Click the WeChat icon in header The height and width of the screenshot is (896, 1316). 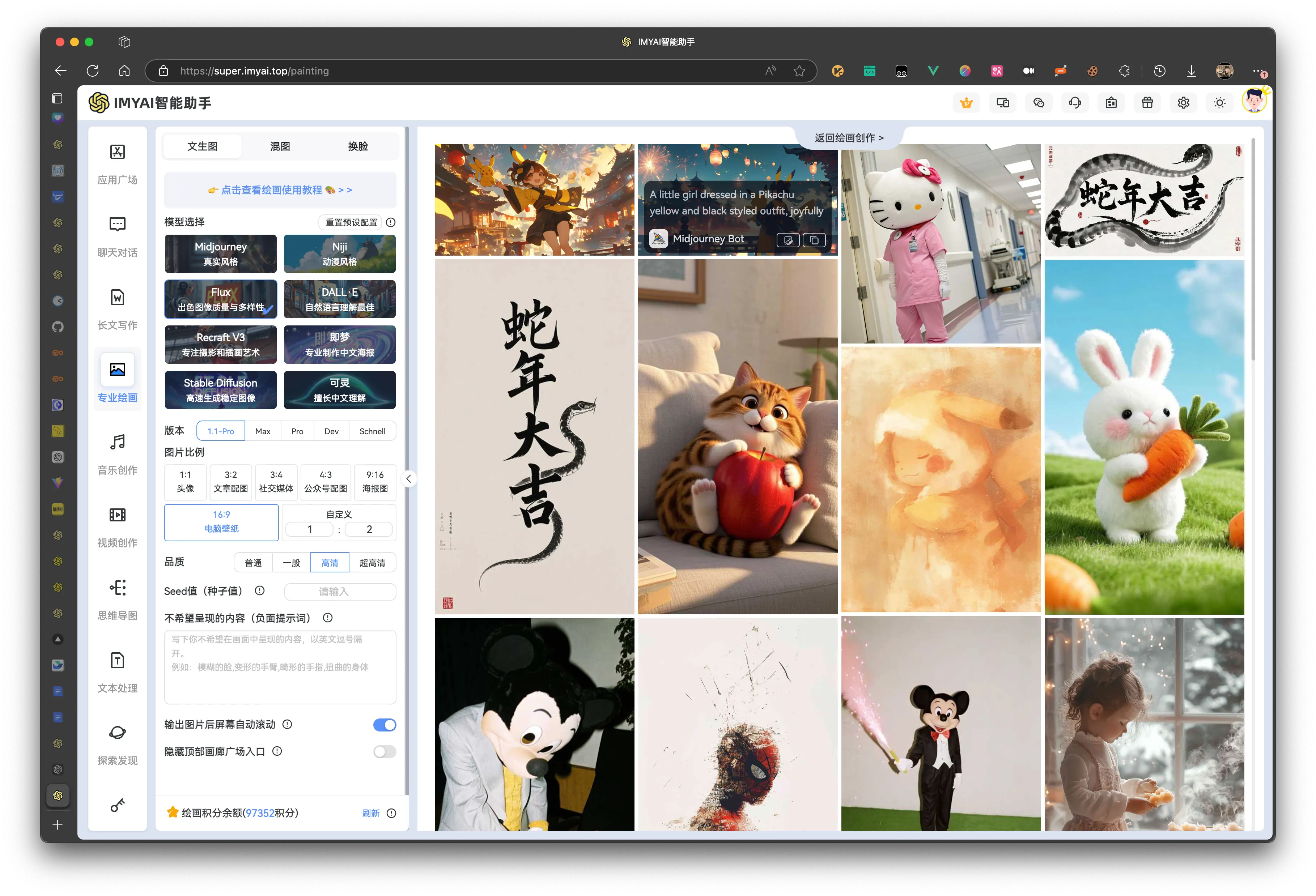point(1039,102)
